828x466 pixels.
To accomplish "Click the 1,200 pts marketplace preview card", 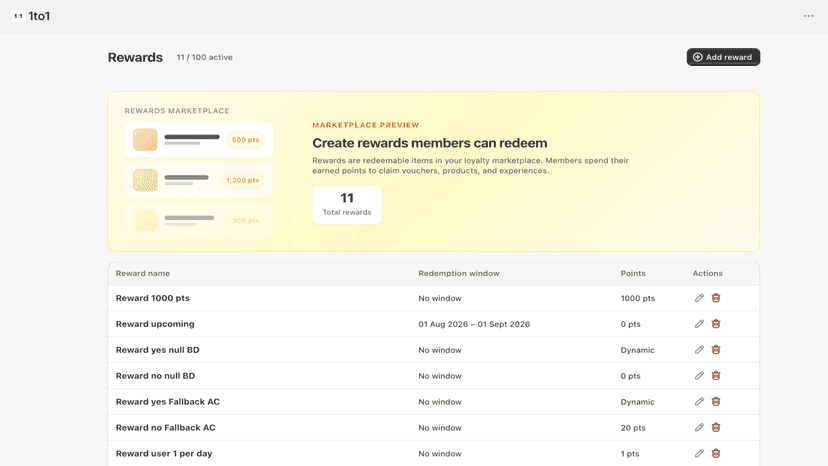I will click(x=199, y=180).
